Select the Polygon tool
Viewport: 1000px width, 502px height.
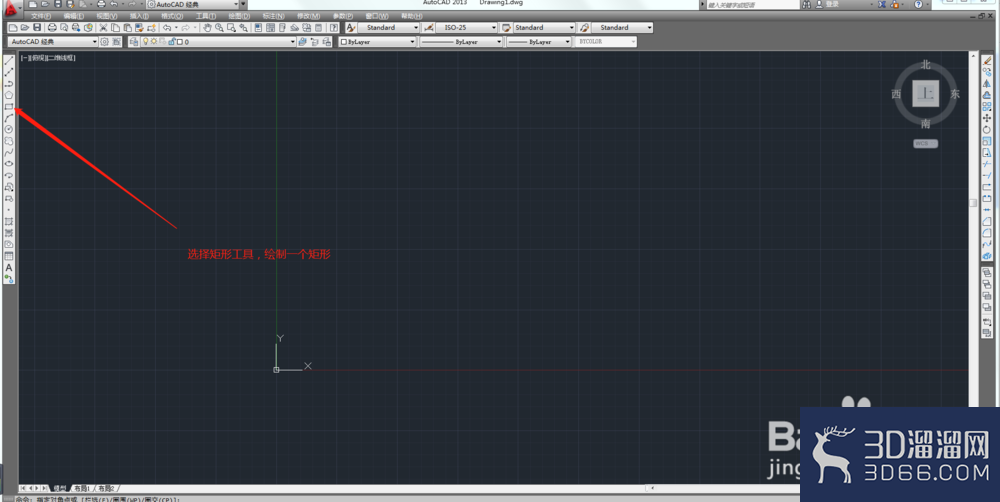click(9, 95)
